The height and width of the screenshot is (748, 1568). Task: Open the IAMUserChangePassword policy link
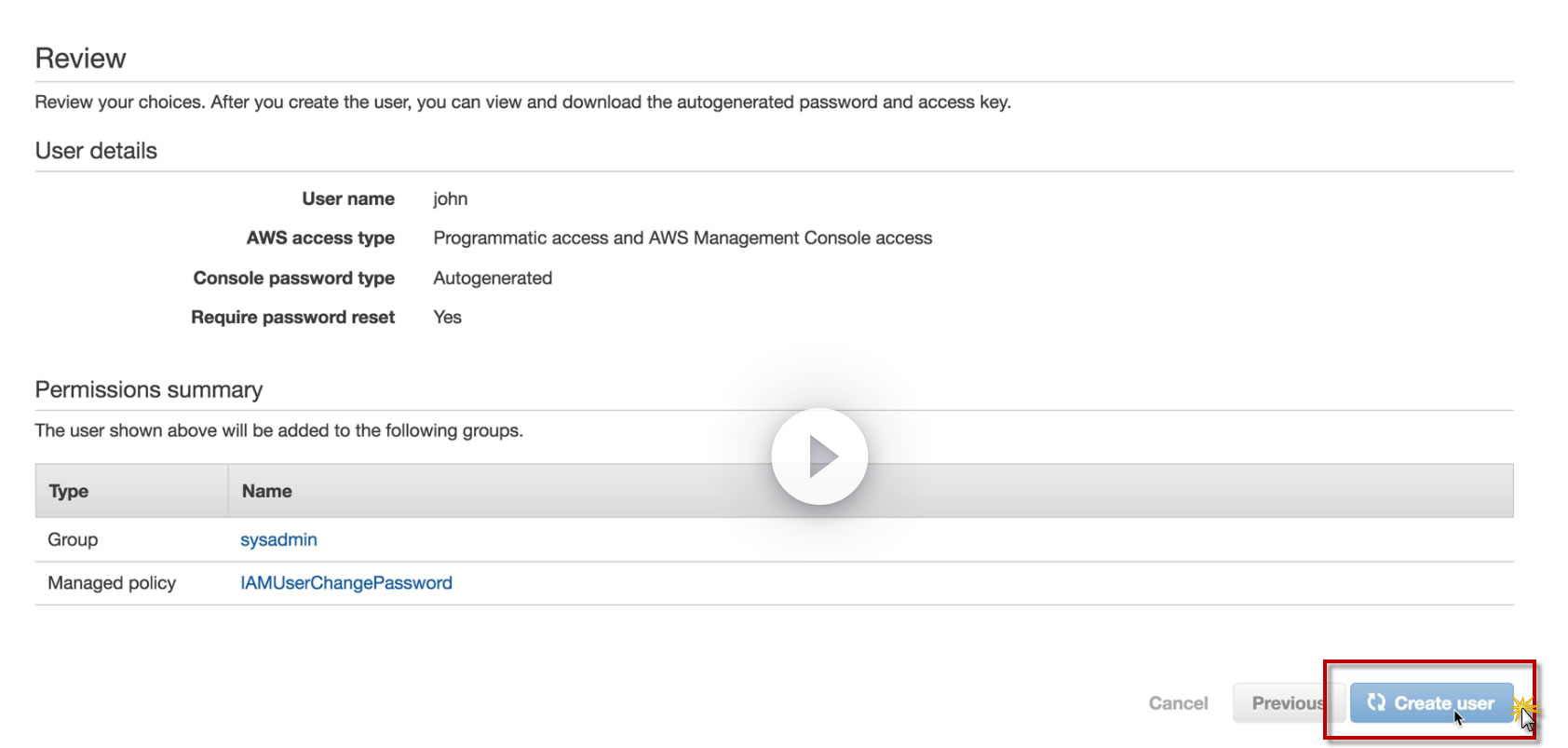pyautogui.click(x=346, y=583)
